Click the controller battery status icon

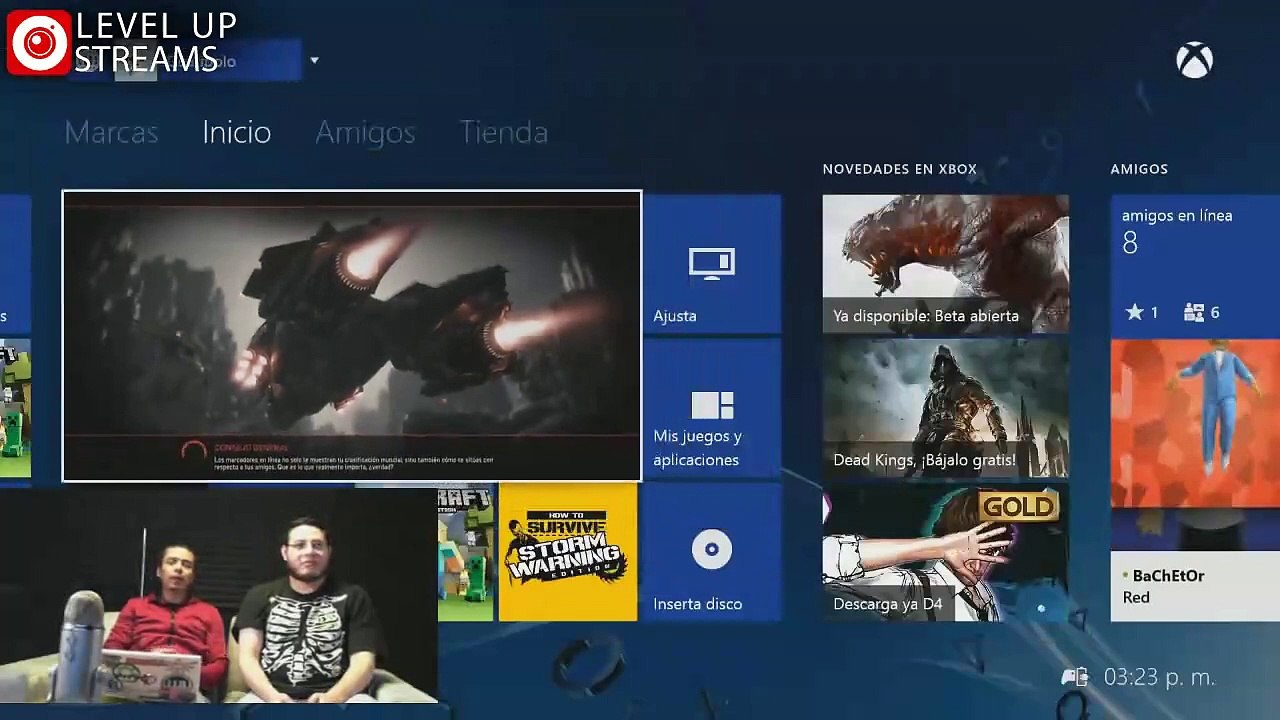click(x=1075, y=678)
